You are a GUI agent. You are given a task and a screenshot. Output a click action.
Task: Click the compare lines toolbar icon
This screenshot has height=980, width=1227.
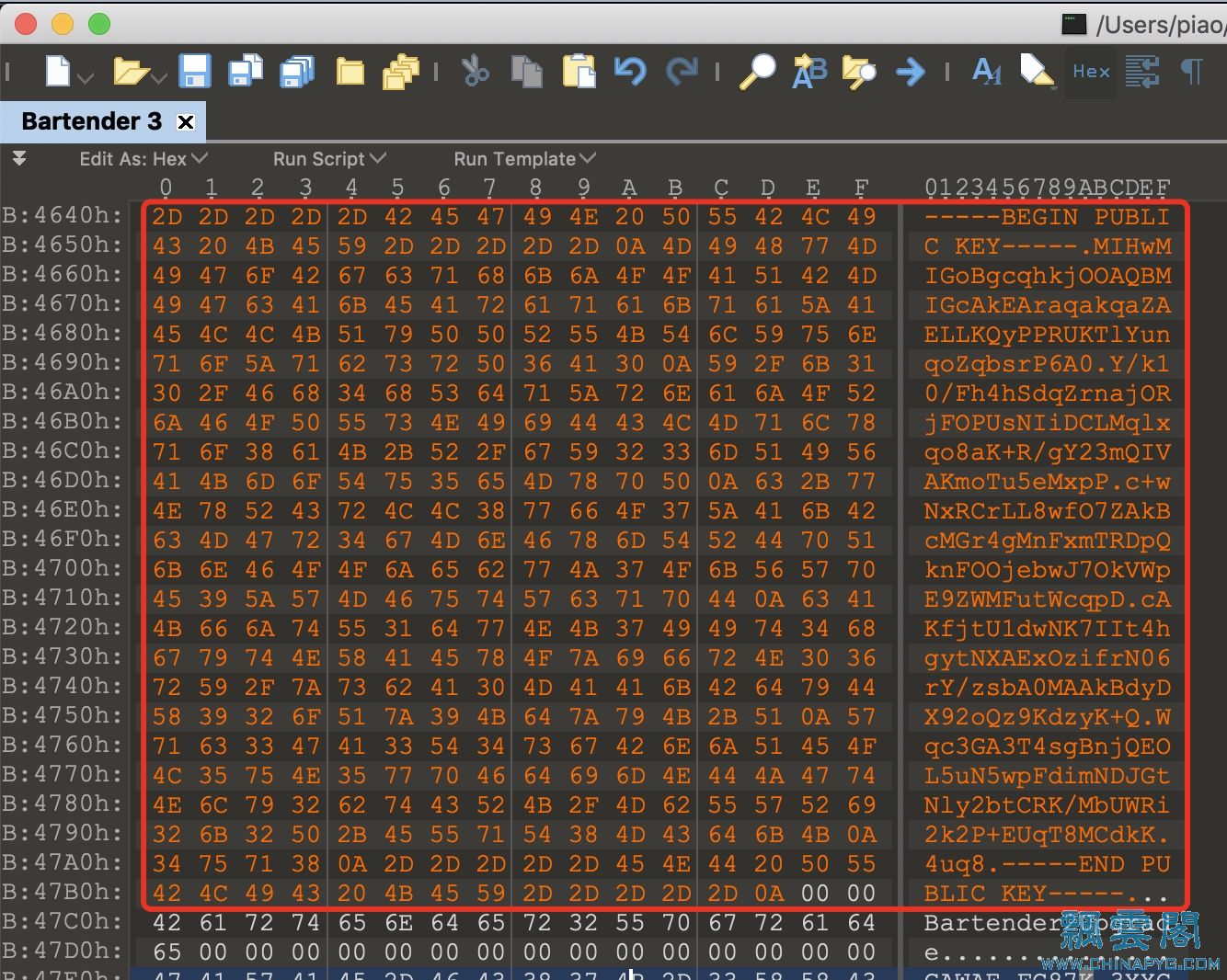[x=1141, y=72]
